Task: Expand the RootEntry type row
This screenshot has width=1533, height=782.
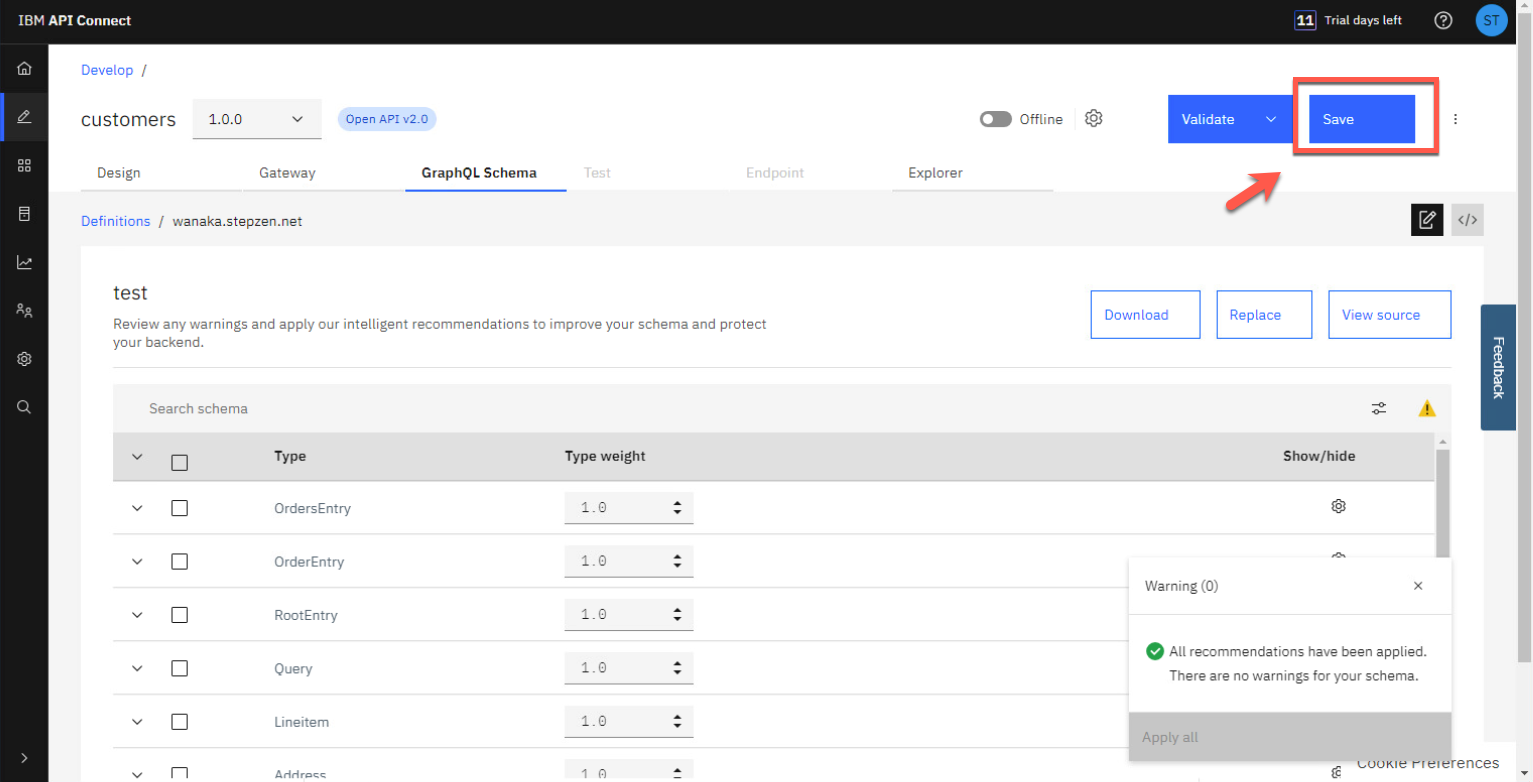Action: click(138, 615)
